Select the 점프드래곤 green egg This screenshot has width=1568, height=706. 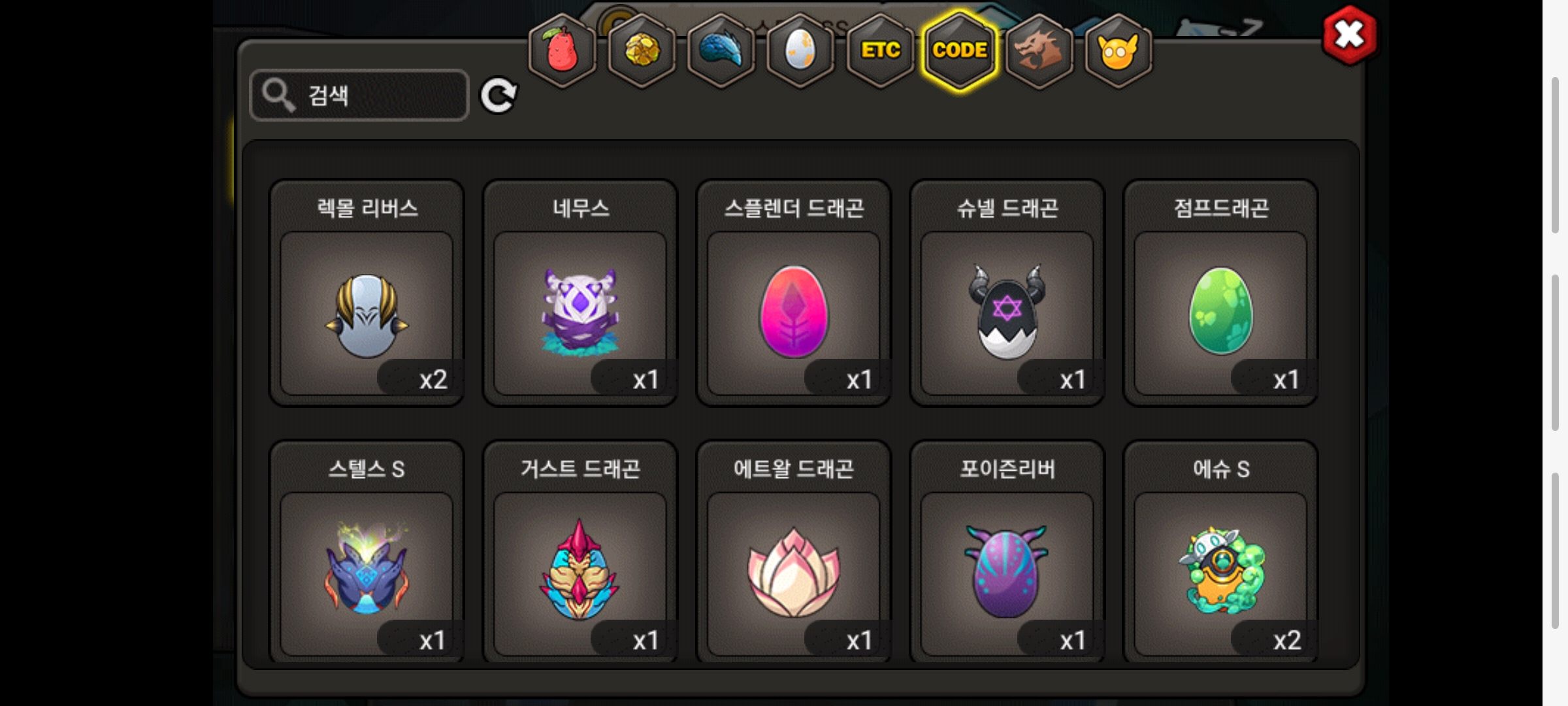[x=1220, y=293]
